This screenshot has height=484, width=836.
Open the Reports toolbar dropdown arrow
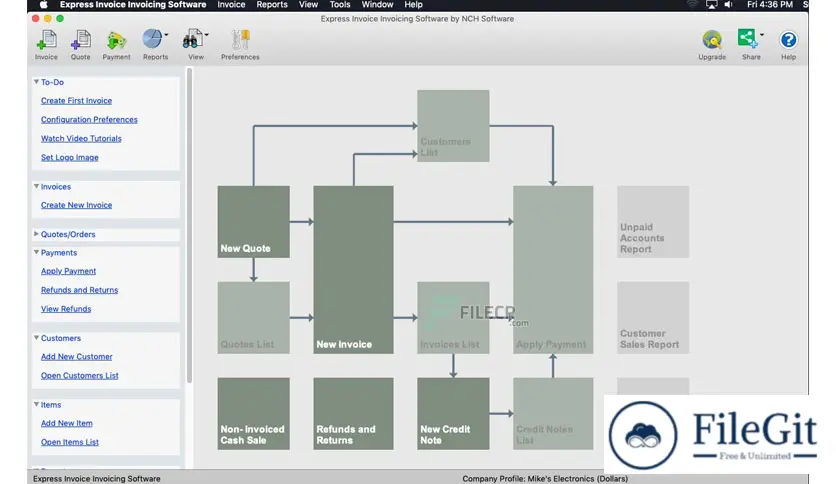coord(166,35)
